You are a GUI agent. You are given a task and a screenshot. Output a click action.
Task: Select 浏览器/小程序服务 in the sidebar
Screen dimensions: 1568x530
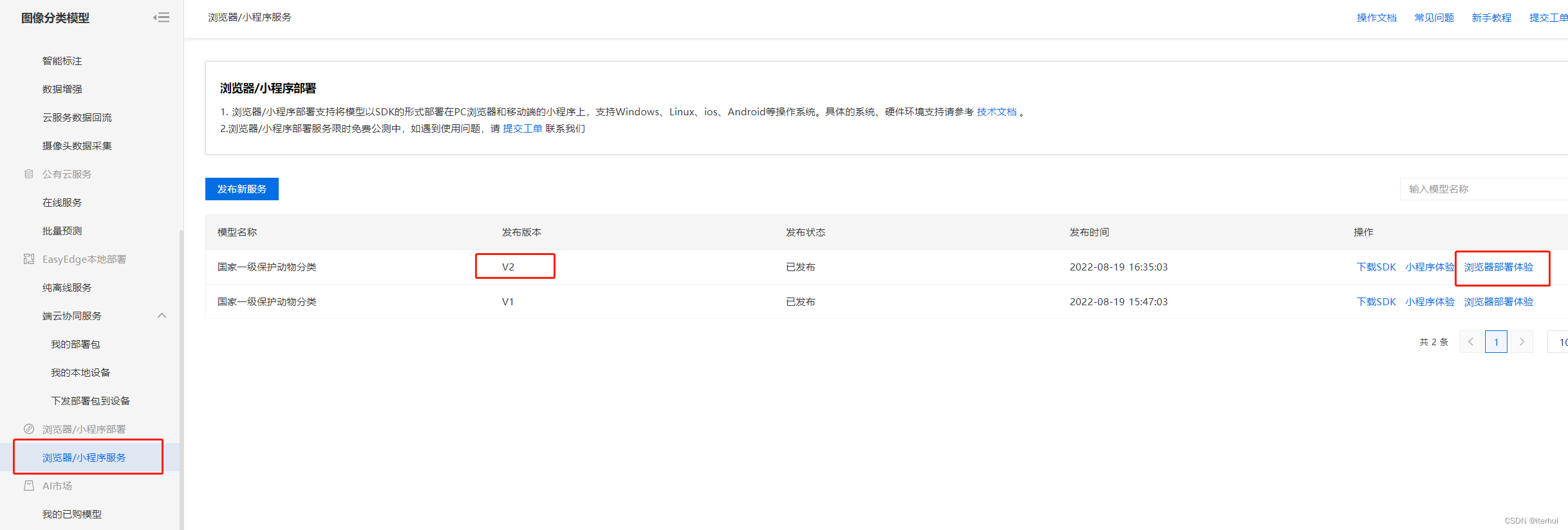pos(84,457)
